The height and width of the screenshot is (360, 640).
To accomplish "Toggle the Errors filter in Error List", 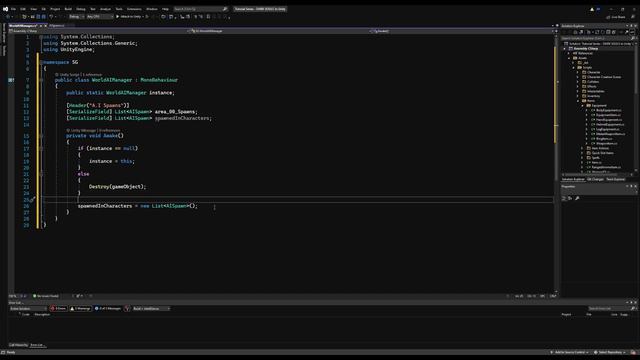I will click(58, 309).
